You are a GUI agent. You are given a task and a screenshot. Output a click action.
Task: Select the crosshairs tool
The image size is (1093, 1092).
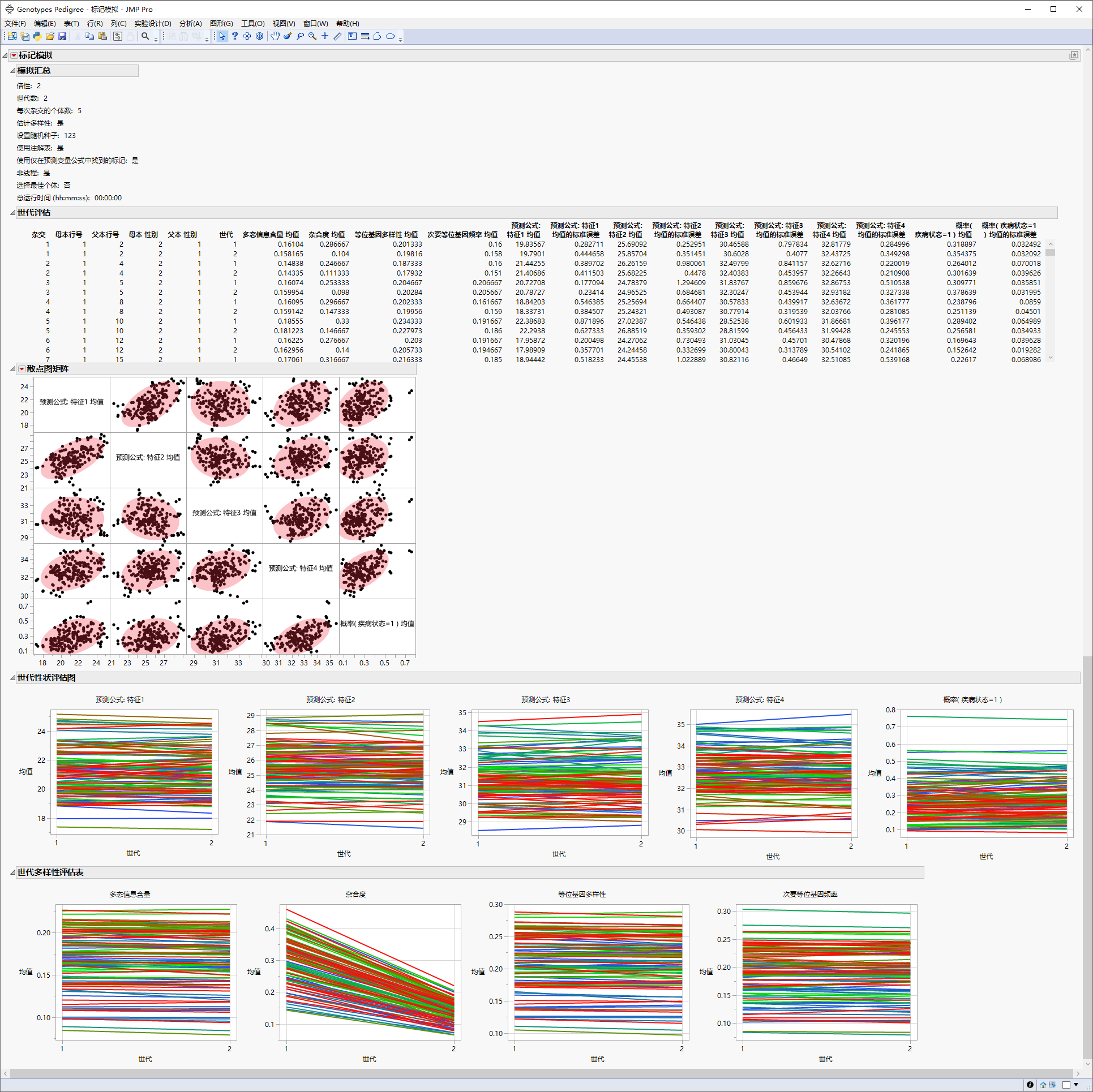pos(325,36)
